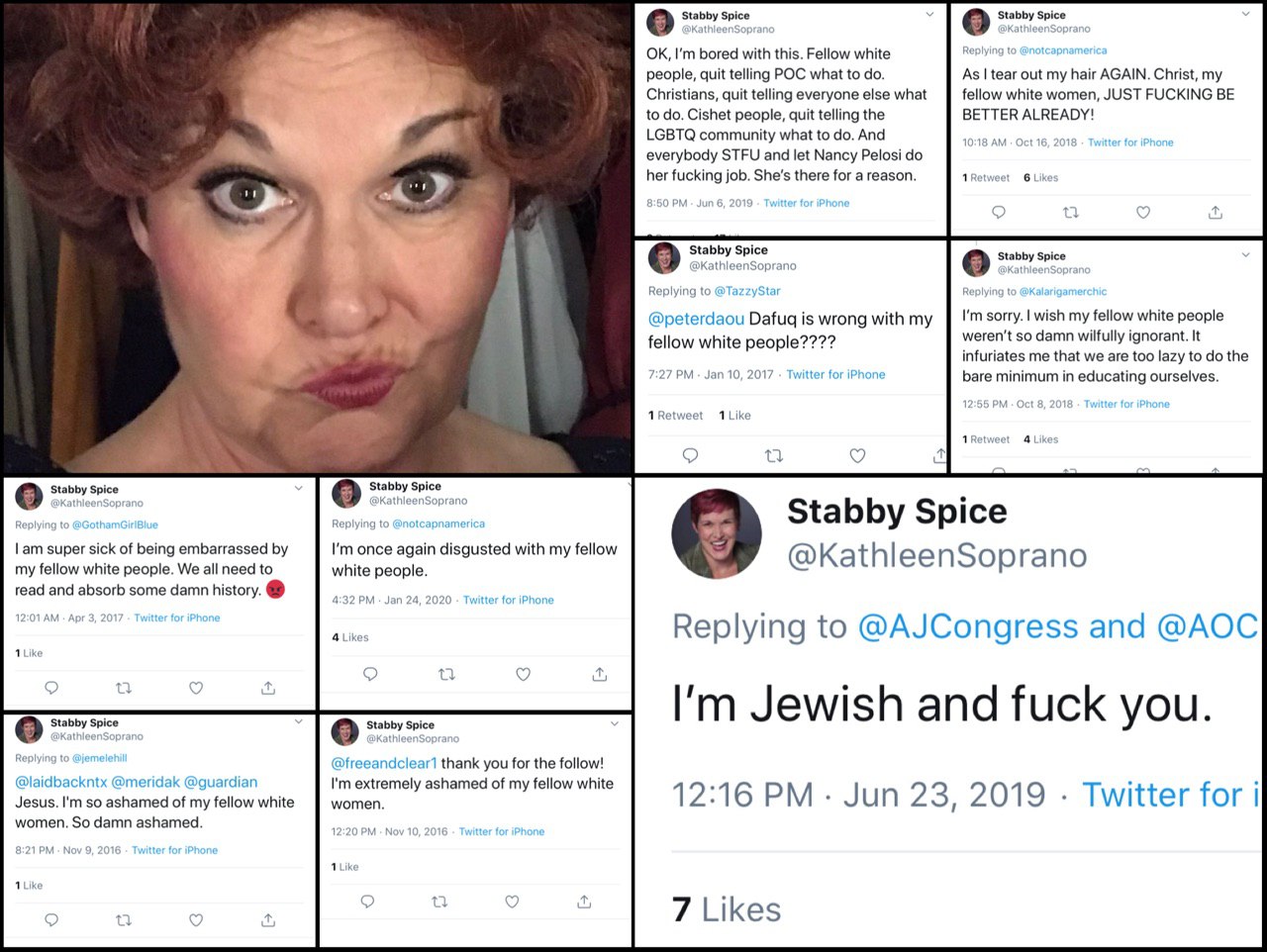This screenshot has height=952, width=1267.
Task: Like the tweet from Jan 10, 2017
Action: (x=857, y=455)
